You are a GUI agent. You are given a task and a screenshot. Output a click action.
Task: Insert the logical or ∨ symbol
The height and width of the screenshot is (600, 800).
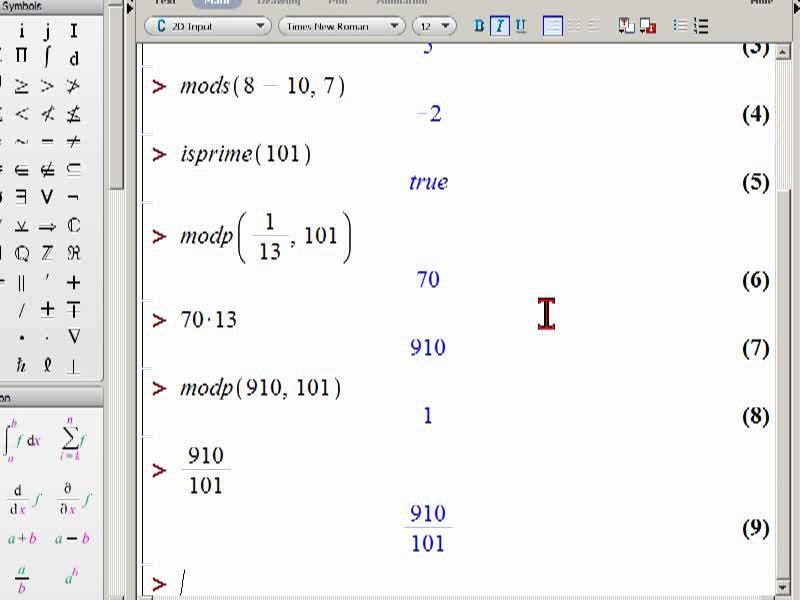(47, 196)
